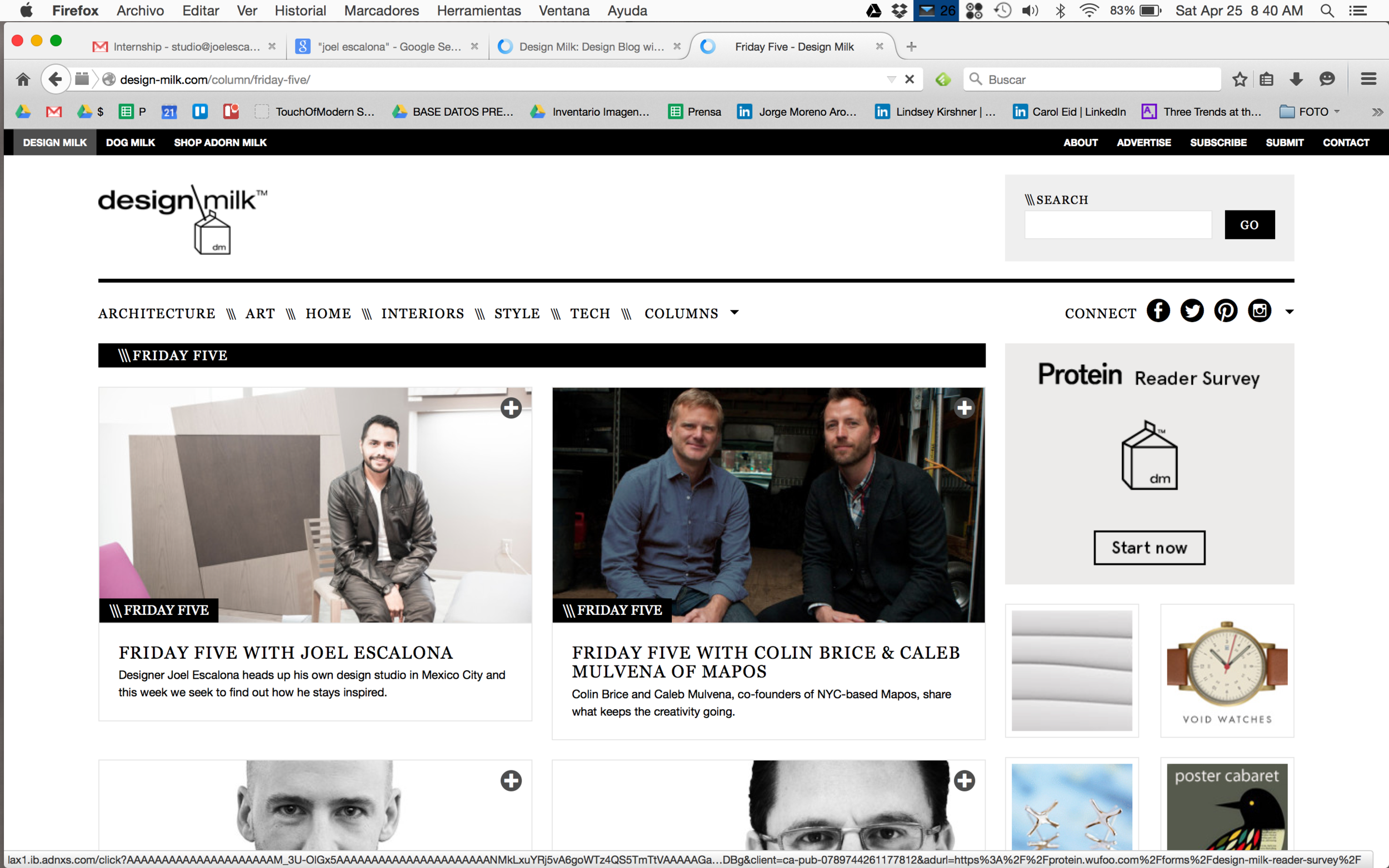Open the Google Drive menu bar icon

(873, 11)
